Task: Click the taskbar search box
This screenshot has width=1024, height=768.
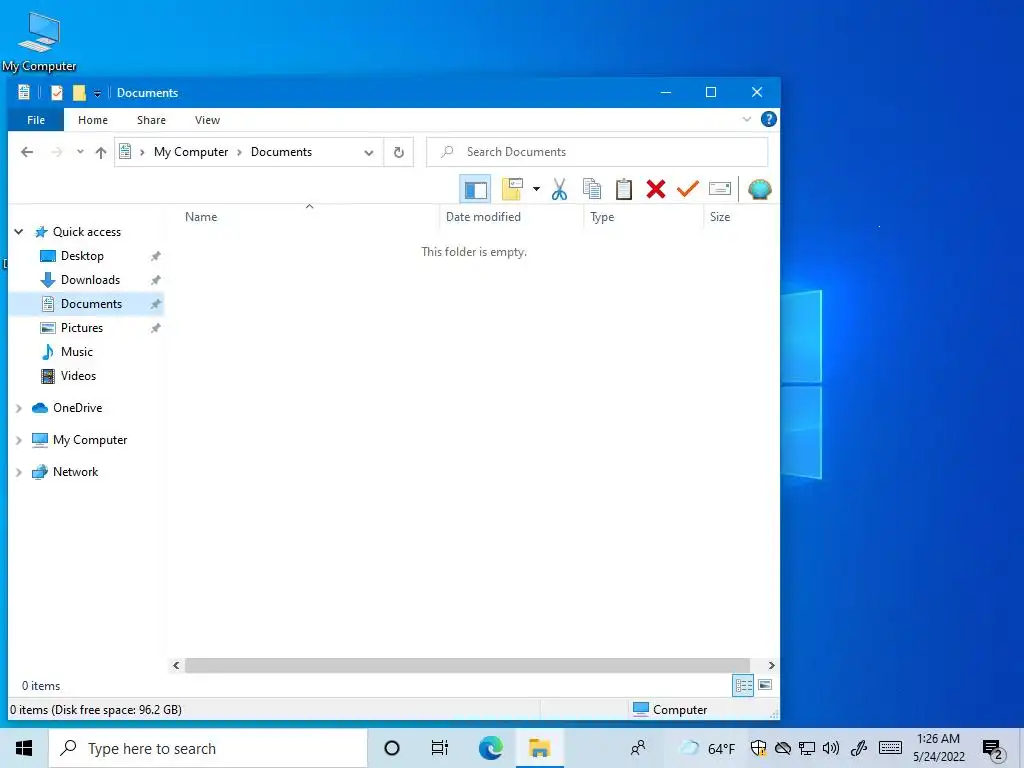Action: coord(208,748)
